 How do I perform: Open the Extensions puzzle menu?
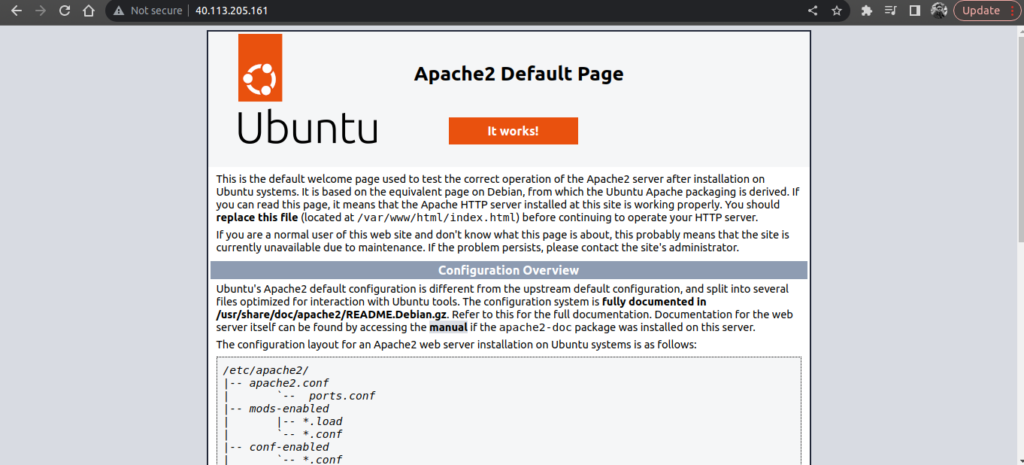[x=867, y=11]
